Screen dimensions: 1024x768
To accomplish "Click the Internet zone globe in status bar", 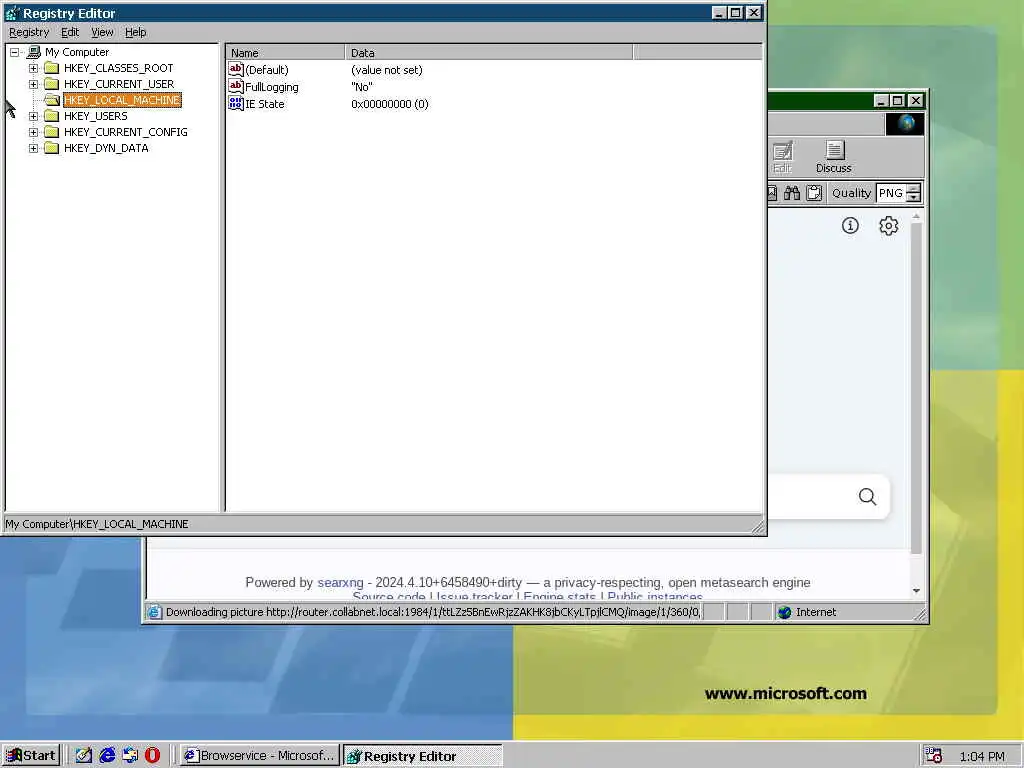I will (784, 612).
